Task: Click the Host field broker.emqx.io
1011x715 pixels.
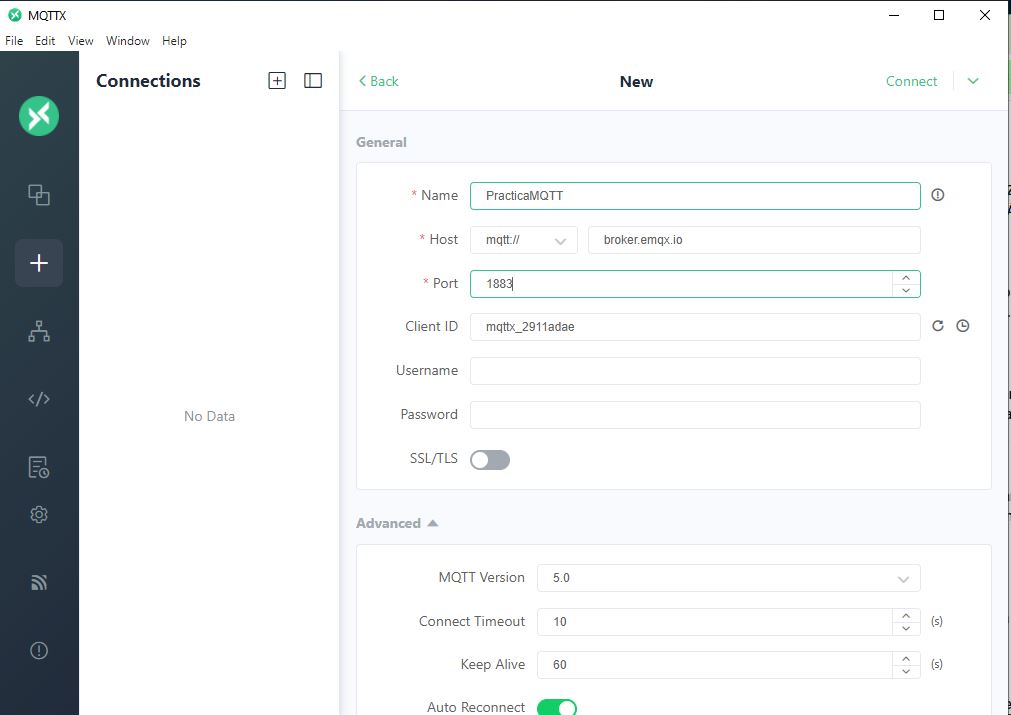Action: (754, 240)
